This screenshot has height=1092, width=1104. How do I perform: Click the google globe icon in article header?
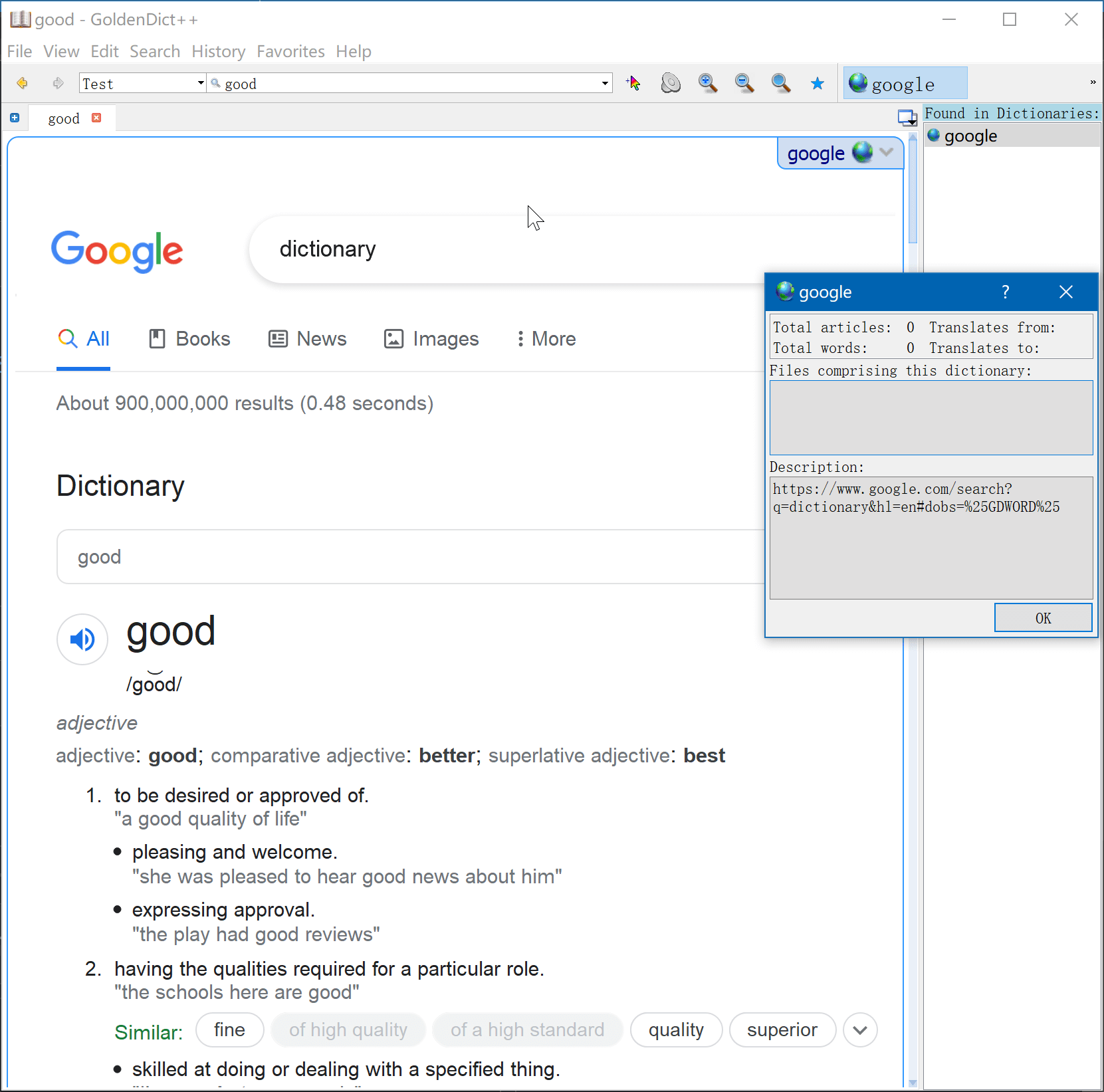click(x=862, y=152)
